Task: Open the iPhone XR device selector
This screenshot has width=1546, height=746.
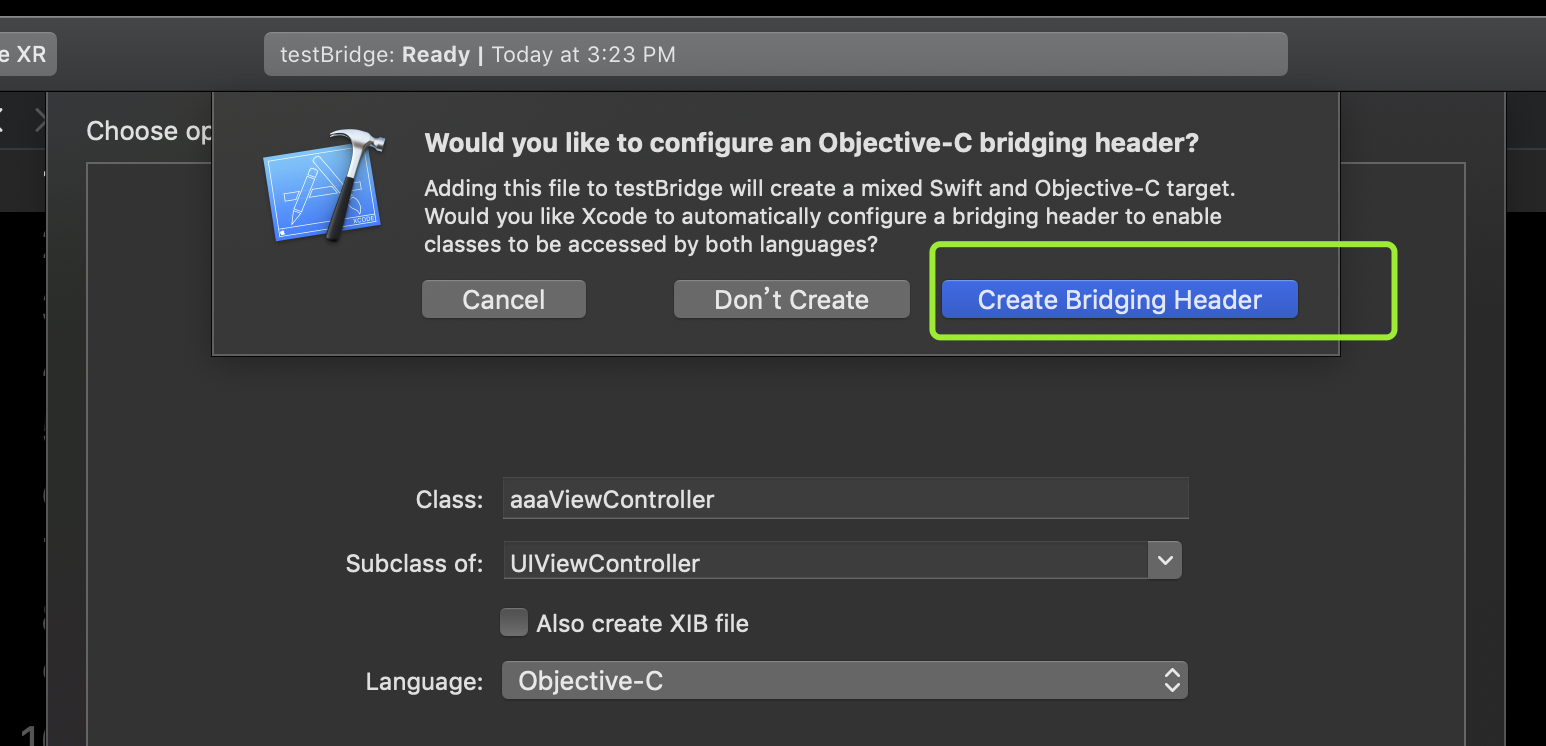Action: 27,54
